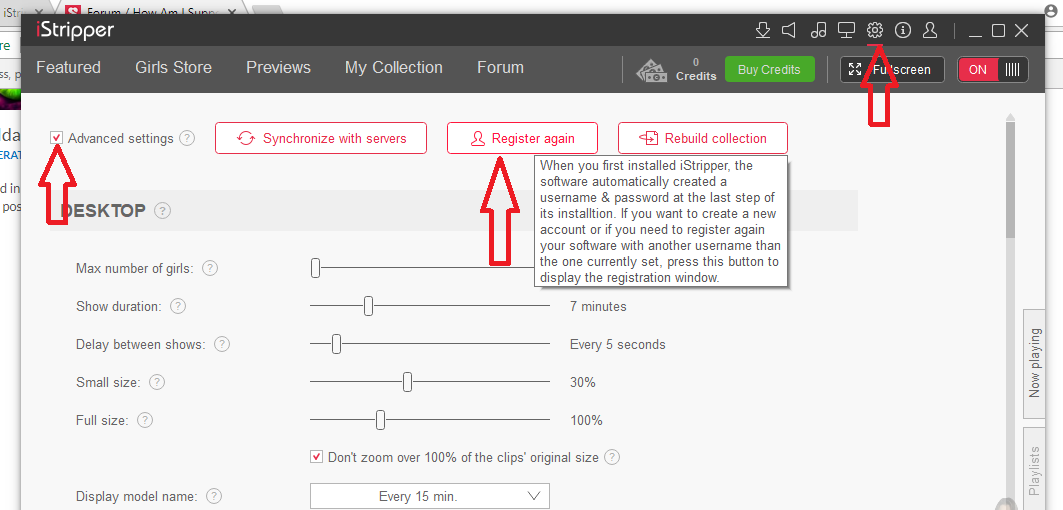Click the megaphone news icon
Viewport: 1063px width, 510px height.
pyautogui.click(x=788, y=31)
